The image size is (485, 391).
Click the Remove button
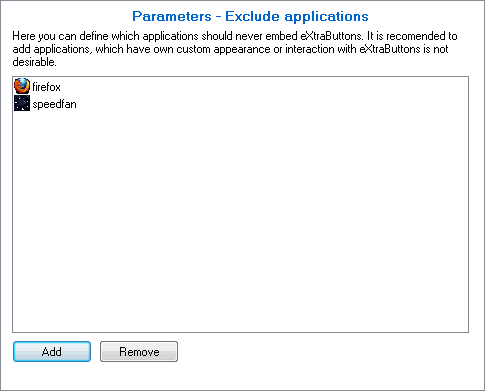[139, 351]
